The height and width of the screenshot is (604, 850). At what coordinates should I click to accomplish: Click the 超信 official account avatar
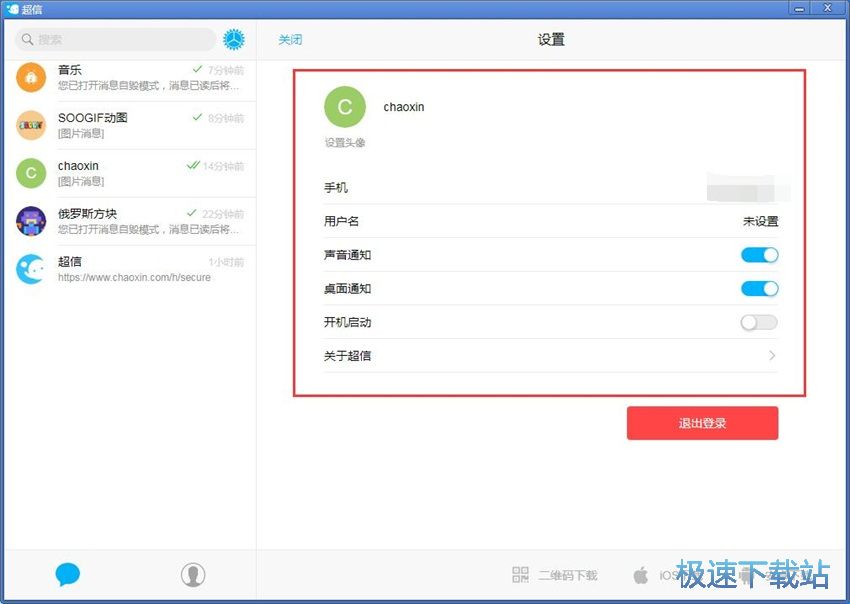(x=31, y=269)
